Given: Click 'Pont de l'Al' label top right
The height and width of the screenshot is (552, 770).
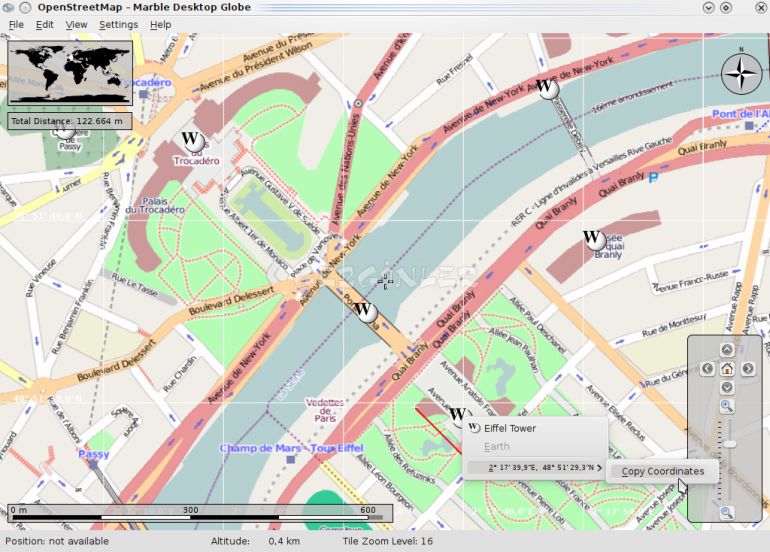Looking at the screenshot, I should tap(741, 114).
